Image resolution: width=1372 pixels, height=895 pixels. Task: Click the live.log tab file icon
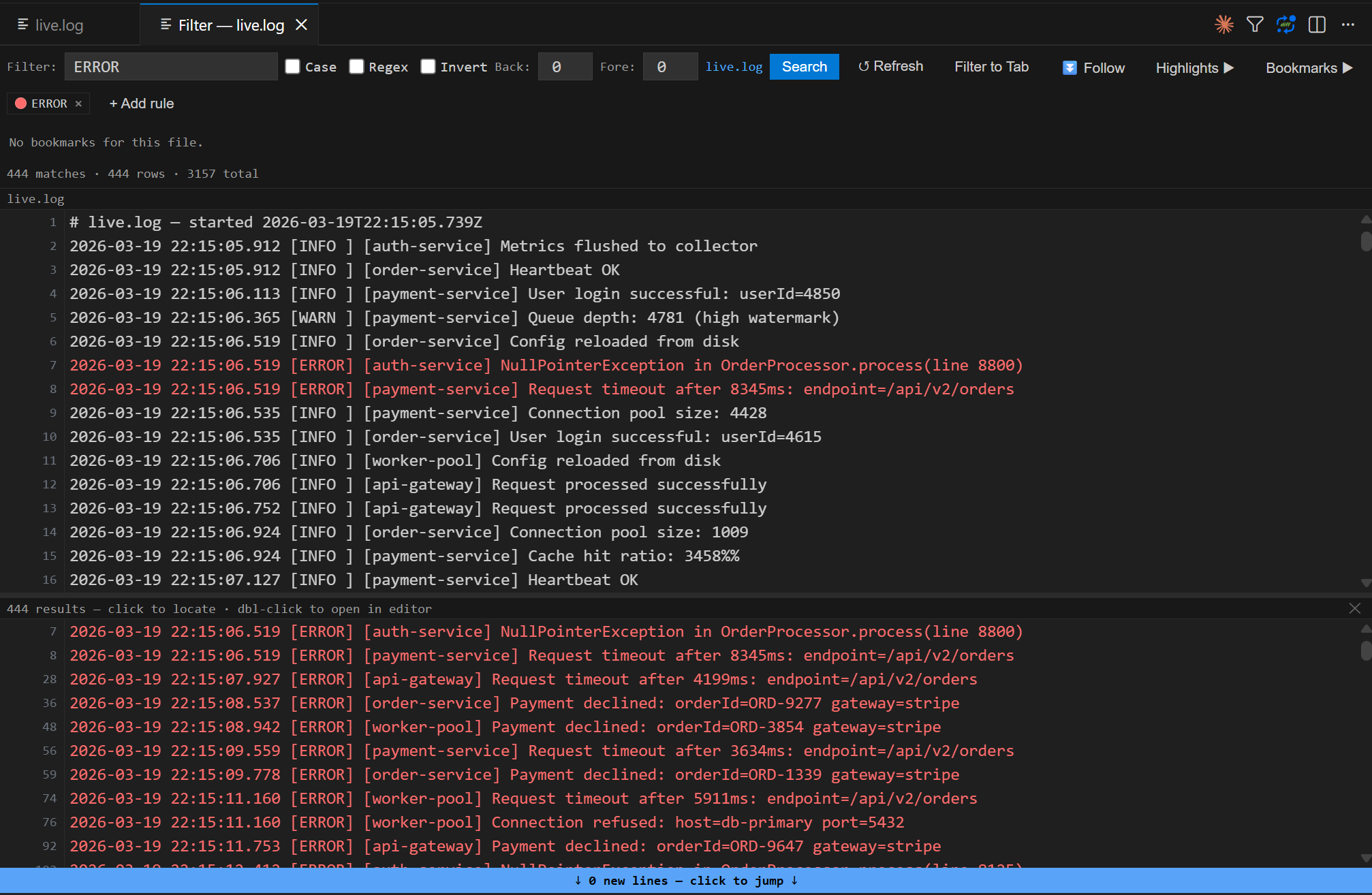pyautogui.click(x=22, y=25)
